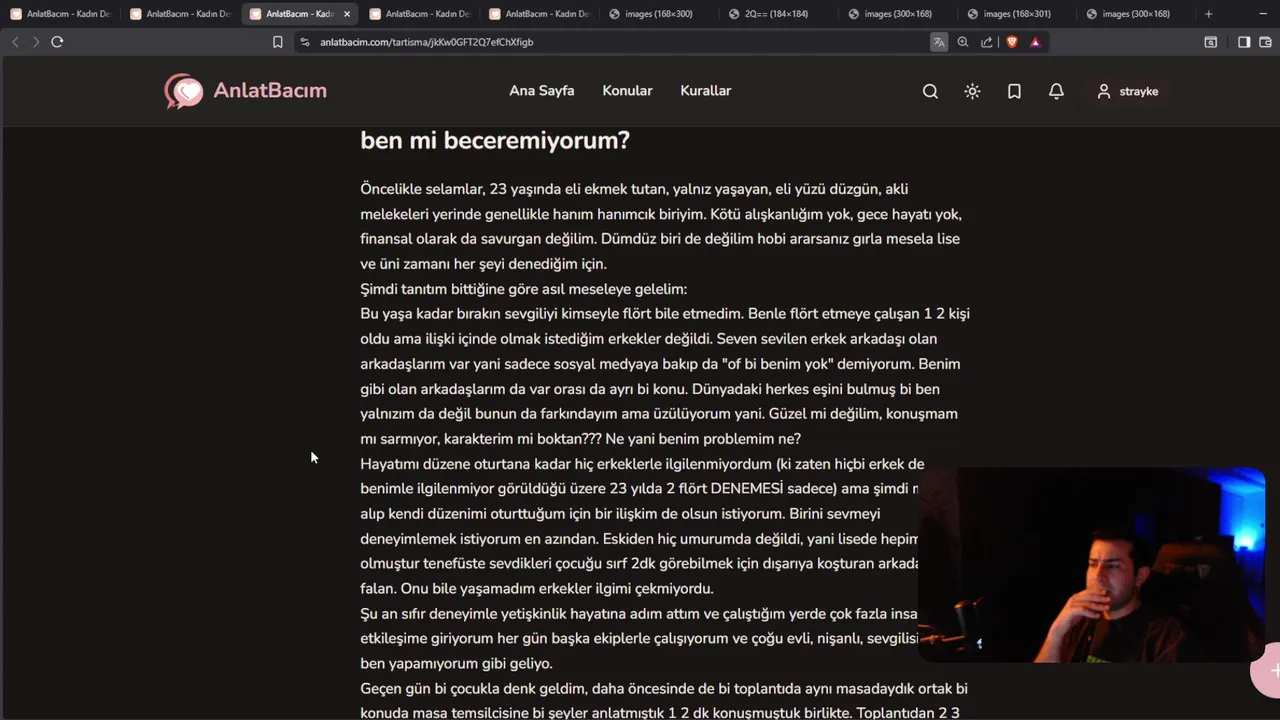This screenshot has height=720, width=1280.
Task: Close the active AnlatBacım tab
Action: click(347, 14)
